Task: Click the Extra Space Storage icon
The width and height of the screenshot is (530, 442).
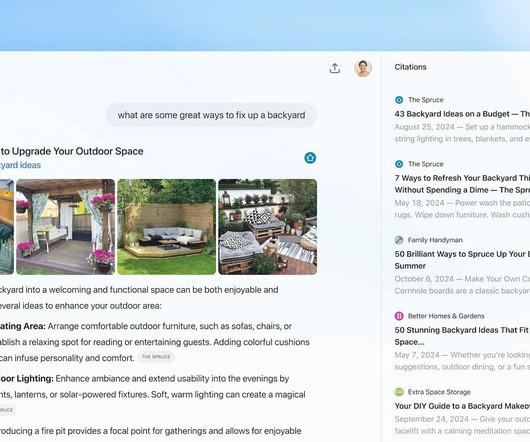Action: click(x=399, y=392)
